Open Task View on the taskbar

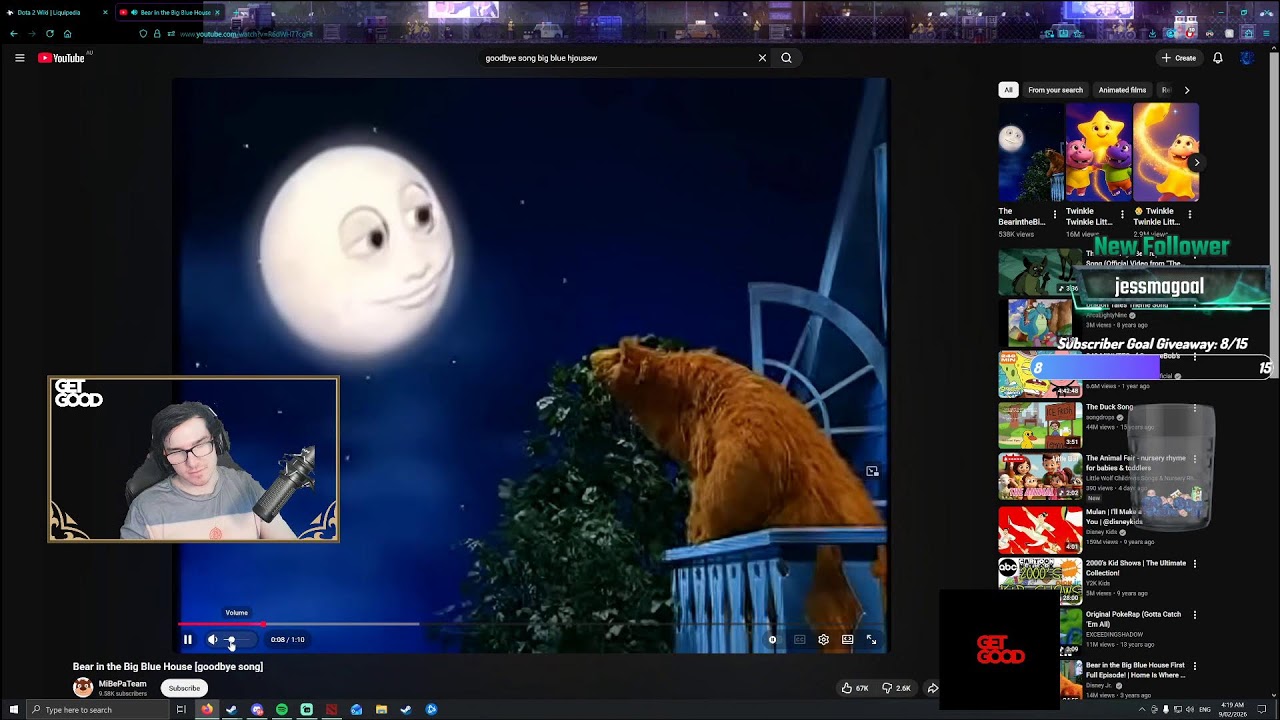pyautogui.click(x=181, y=710)
